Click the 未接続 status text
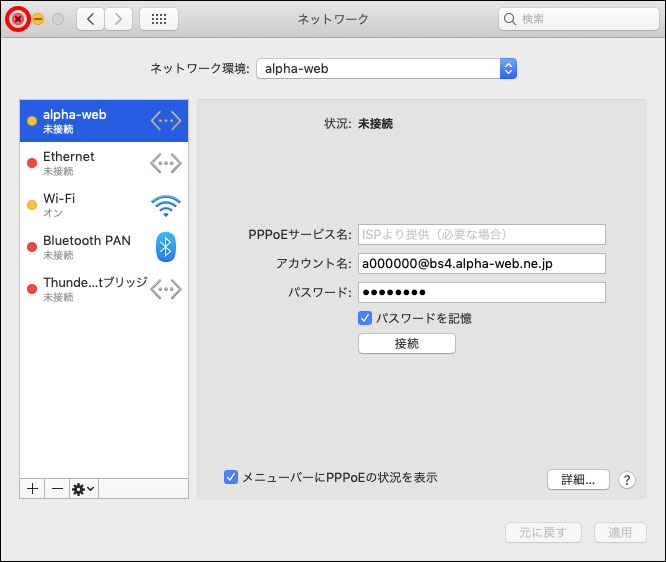Viewport: 666px width, 562px height. coord(375,124)
